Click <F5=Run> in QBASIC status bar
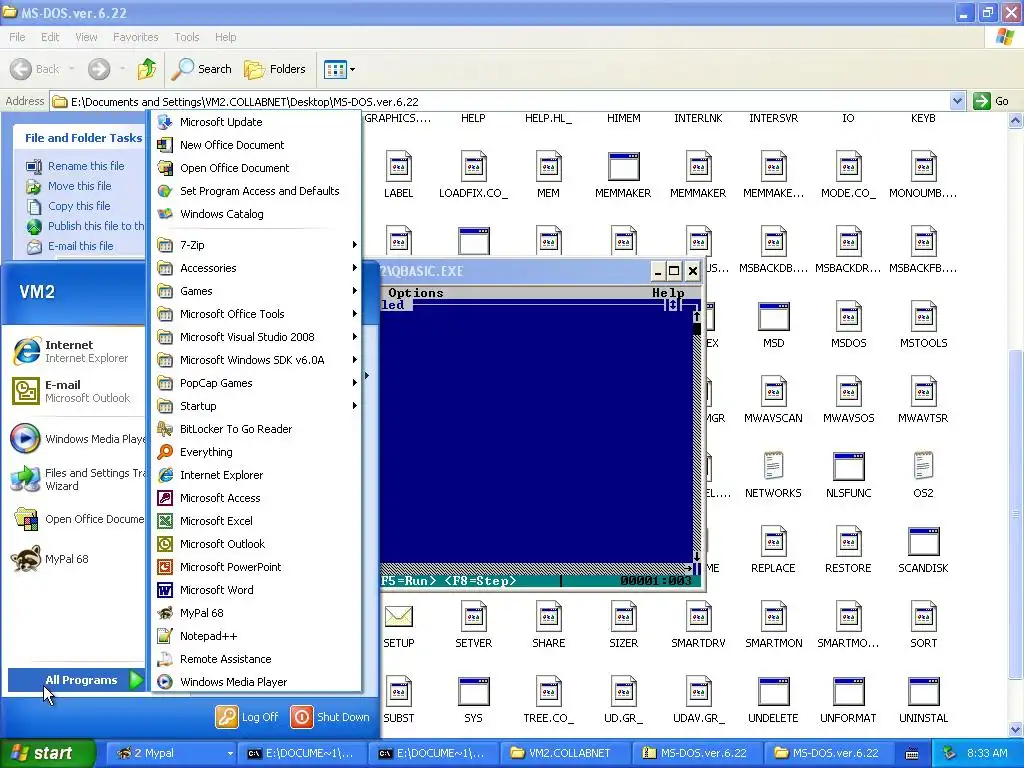This screenshot has height=768, width=1024. [x=409, y=580]
